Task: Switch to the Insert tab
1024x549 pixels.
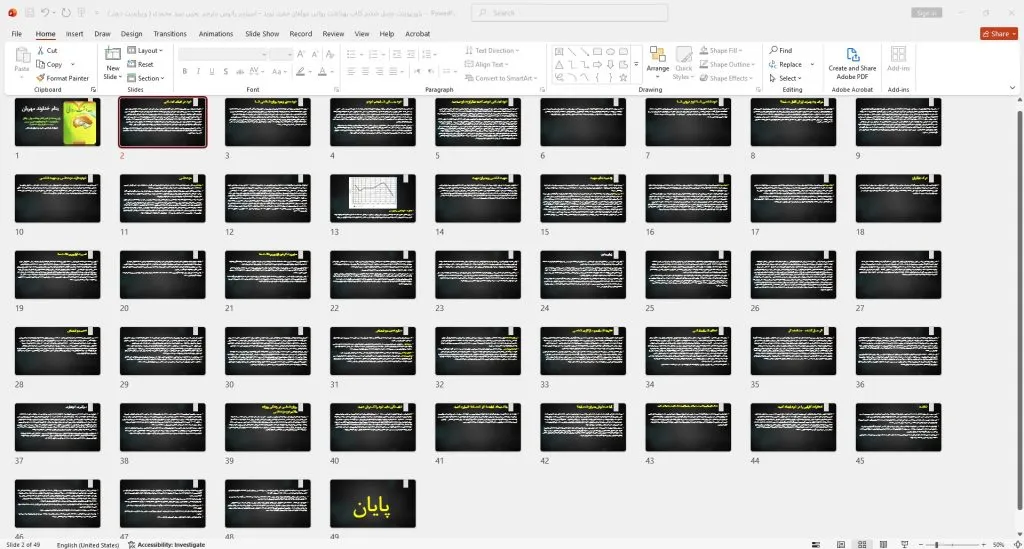Action: pyautogui.click(x=74, y=34)
